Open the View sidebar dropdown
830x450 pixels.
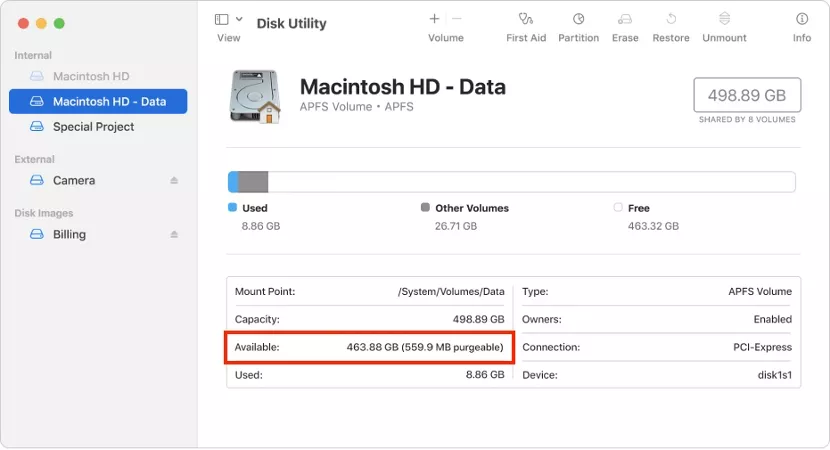click(x=222, y=19)
